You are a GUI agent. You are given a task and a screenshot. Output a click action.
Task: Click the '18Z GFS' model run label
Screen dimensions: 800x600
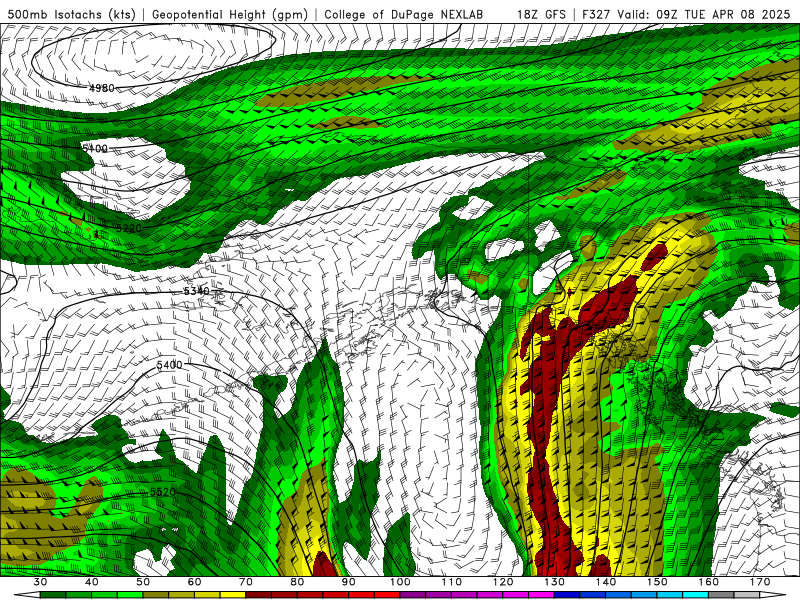coord(541,14)
